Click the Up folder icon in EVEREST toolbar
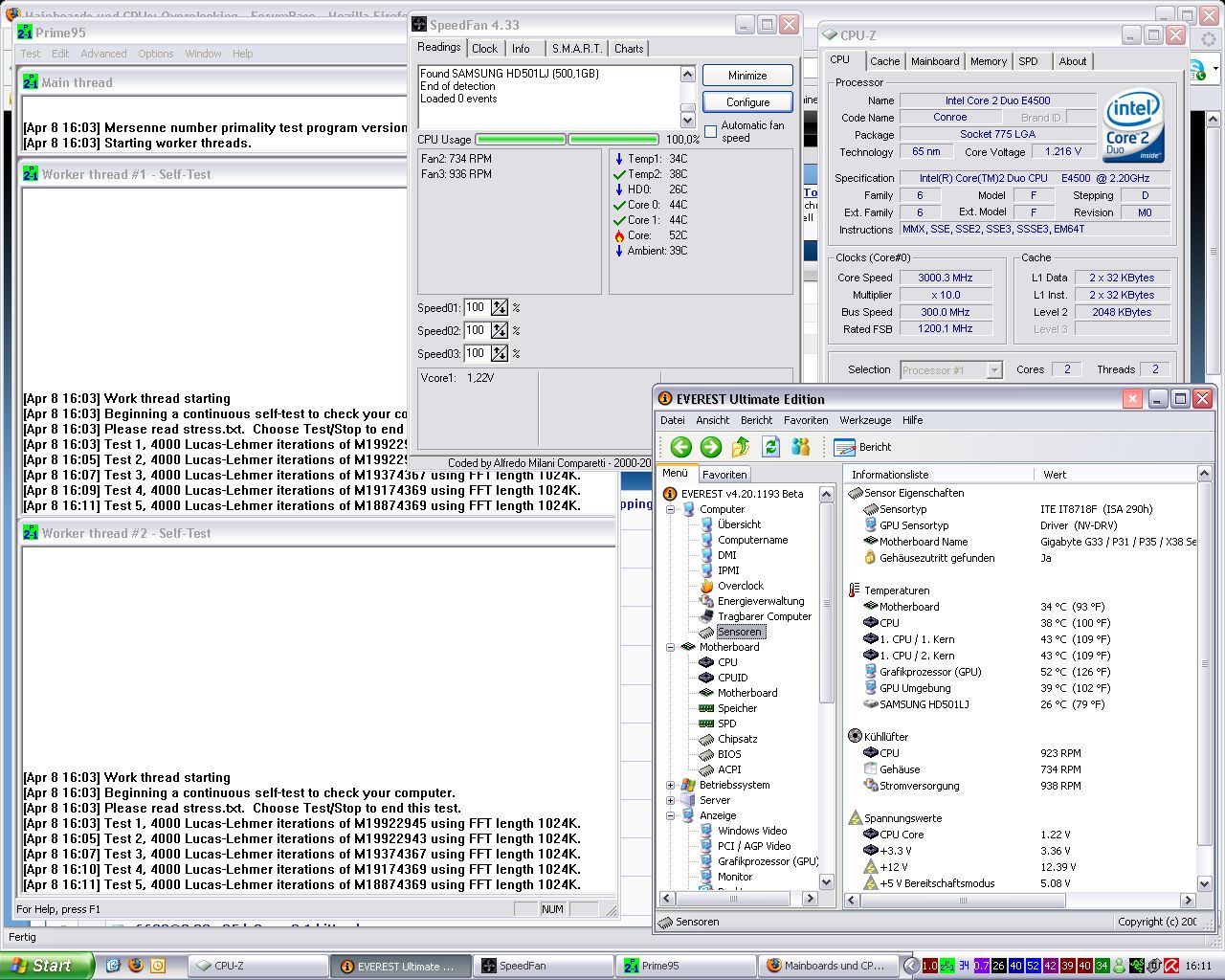The height and width of the screenshot is (980, 1225). [741, 447]
